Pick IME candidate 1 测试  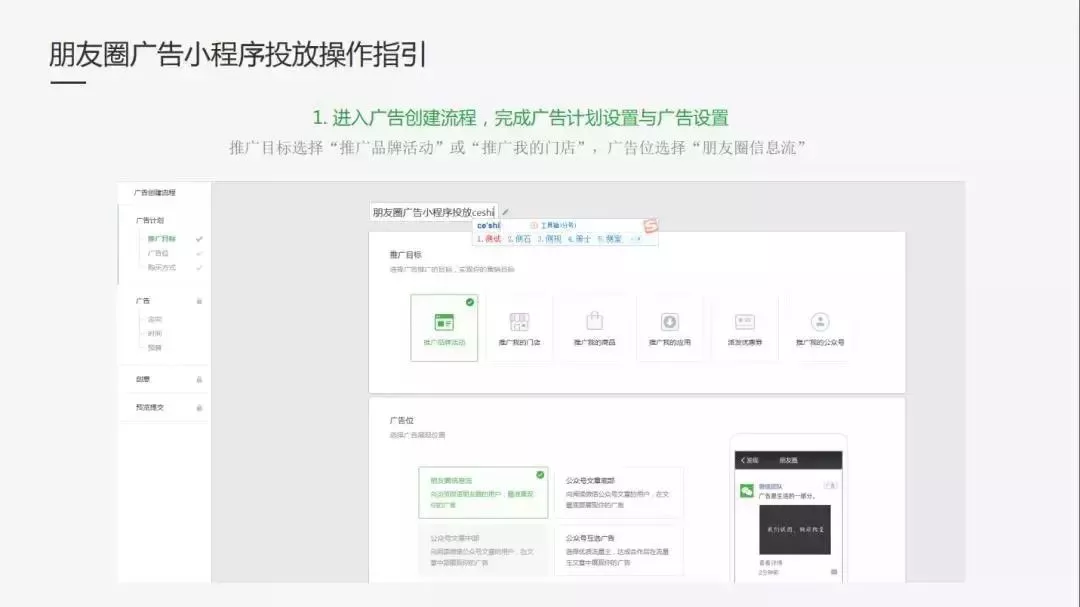point(489,239)
